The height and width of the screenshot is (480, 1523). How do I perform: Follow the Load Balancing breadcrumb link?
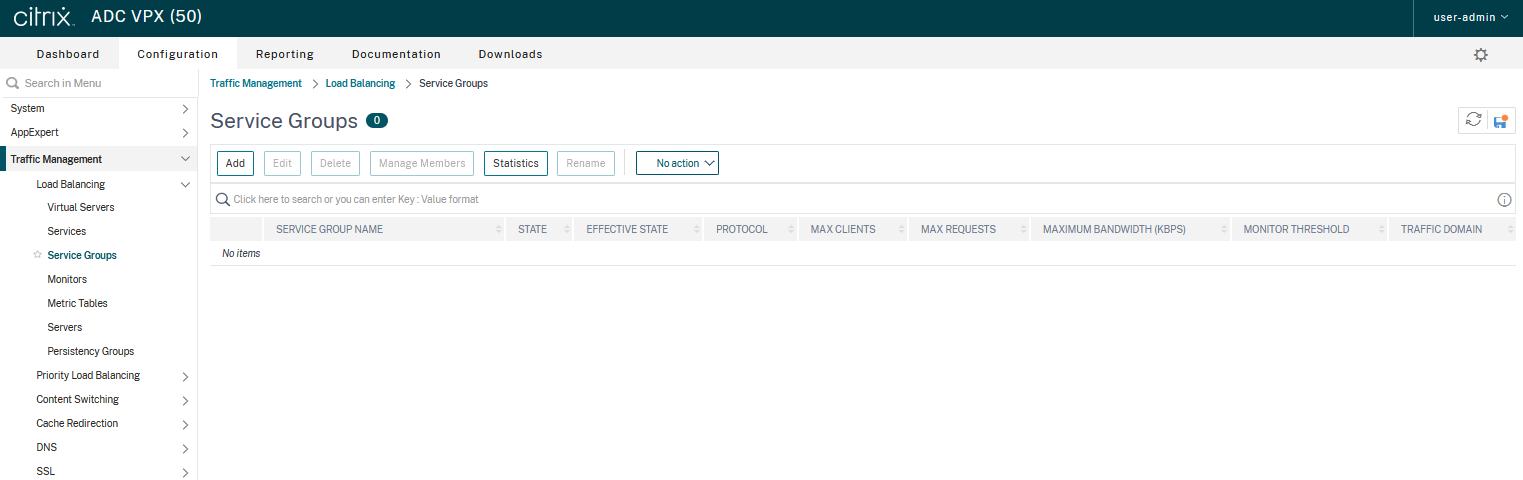pyautogui.click(x=360, y=83)
